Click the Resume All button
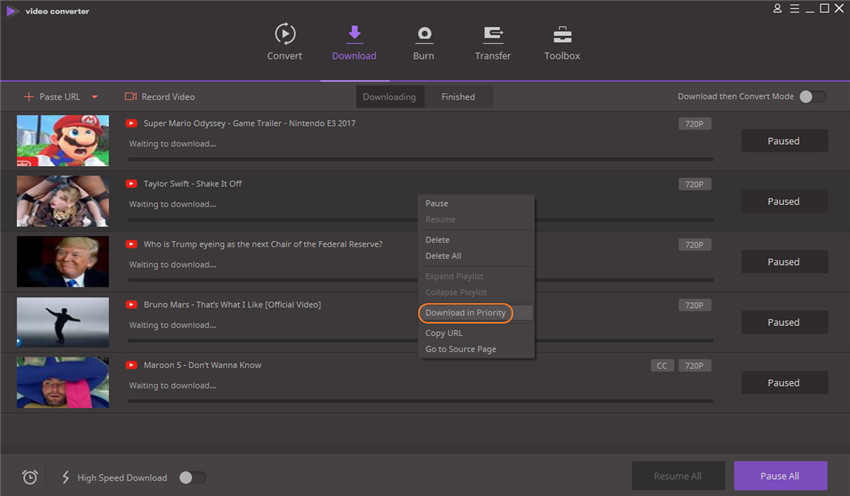Viewport: 850px width, 496px height. tap(678, 476)
